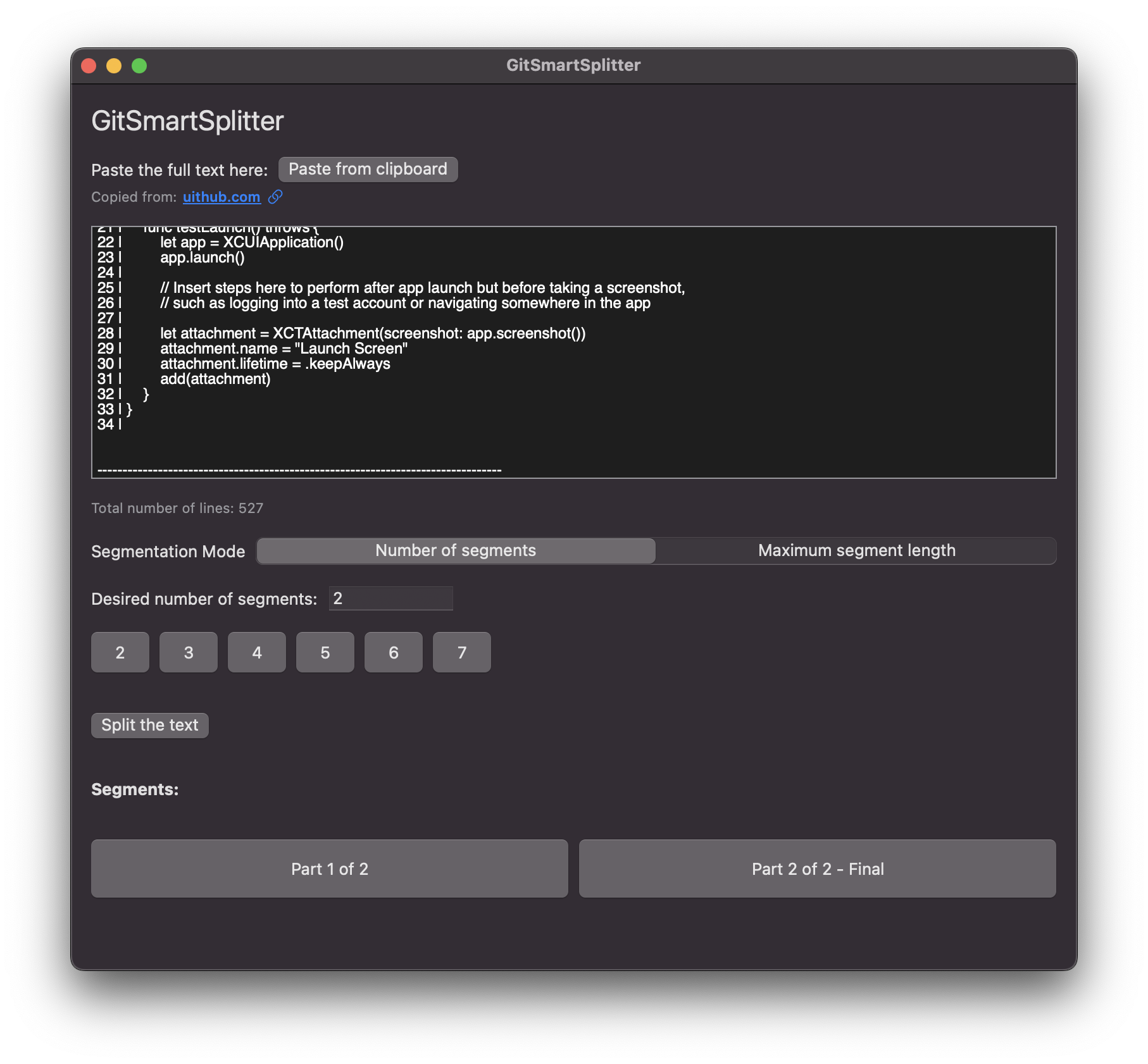Choose preset 3 segments button
This screenshot has width=1148, height=1064.
pos(189,652)
